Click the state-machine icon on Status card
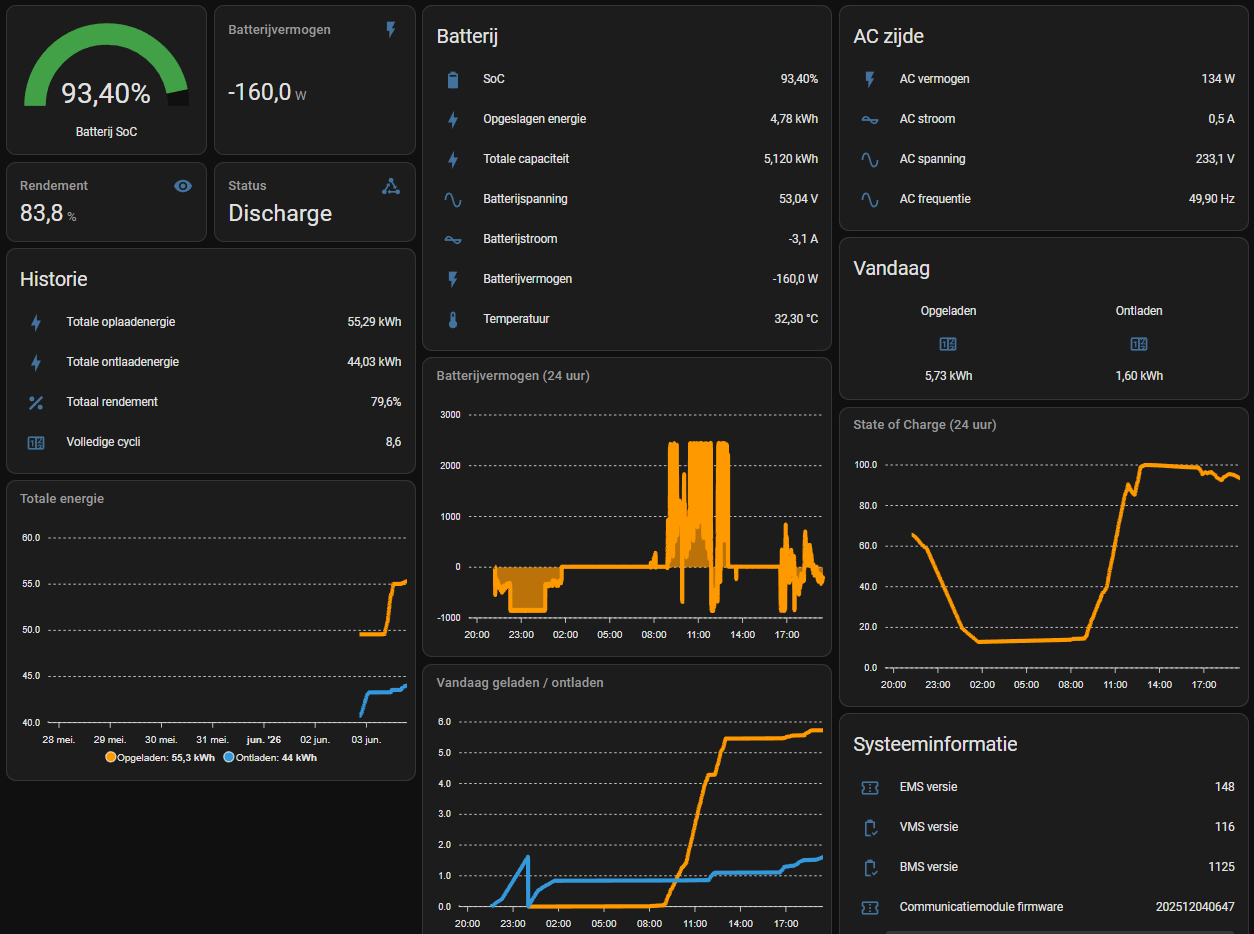Viewport: 1254px width, 934px height. point(391,186)
